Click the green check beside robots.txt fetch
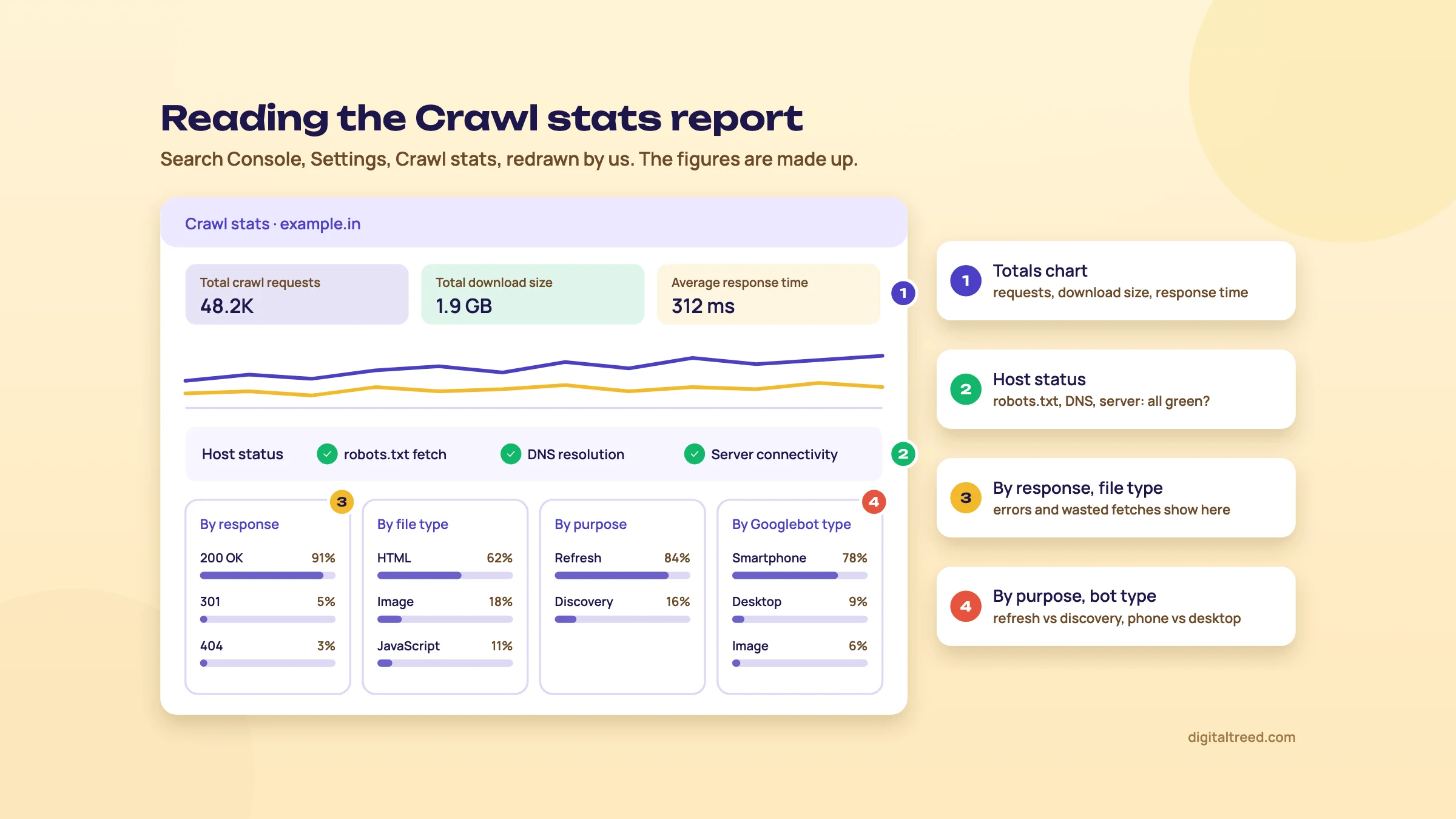Image resolution: width=1456 pixels, height=819 pixels. [x=327, y=454]
